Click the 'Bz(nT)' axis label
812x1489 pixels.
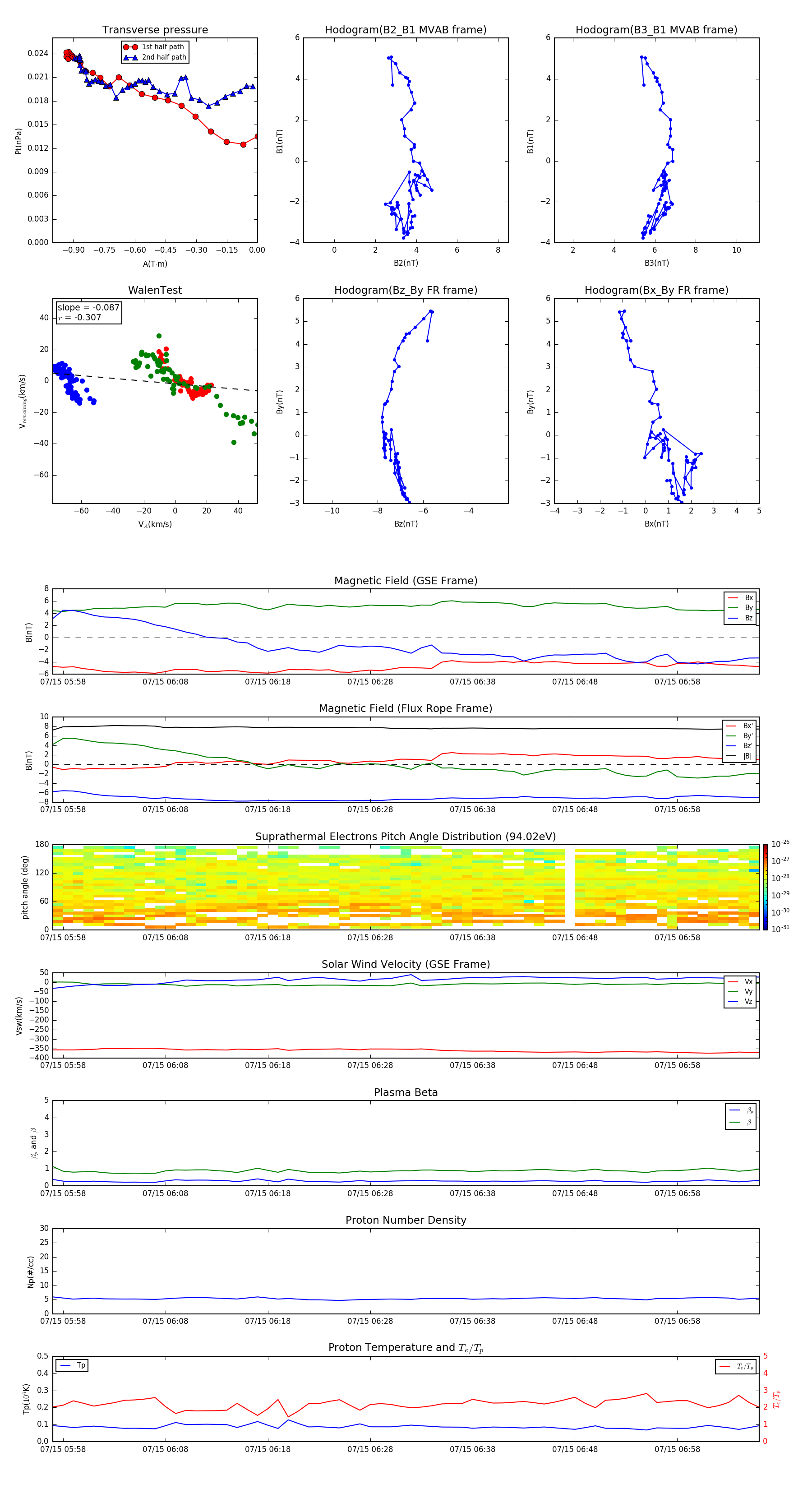click(x=406, y=524)
